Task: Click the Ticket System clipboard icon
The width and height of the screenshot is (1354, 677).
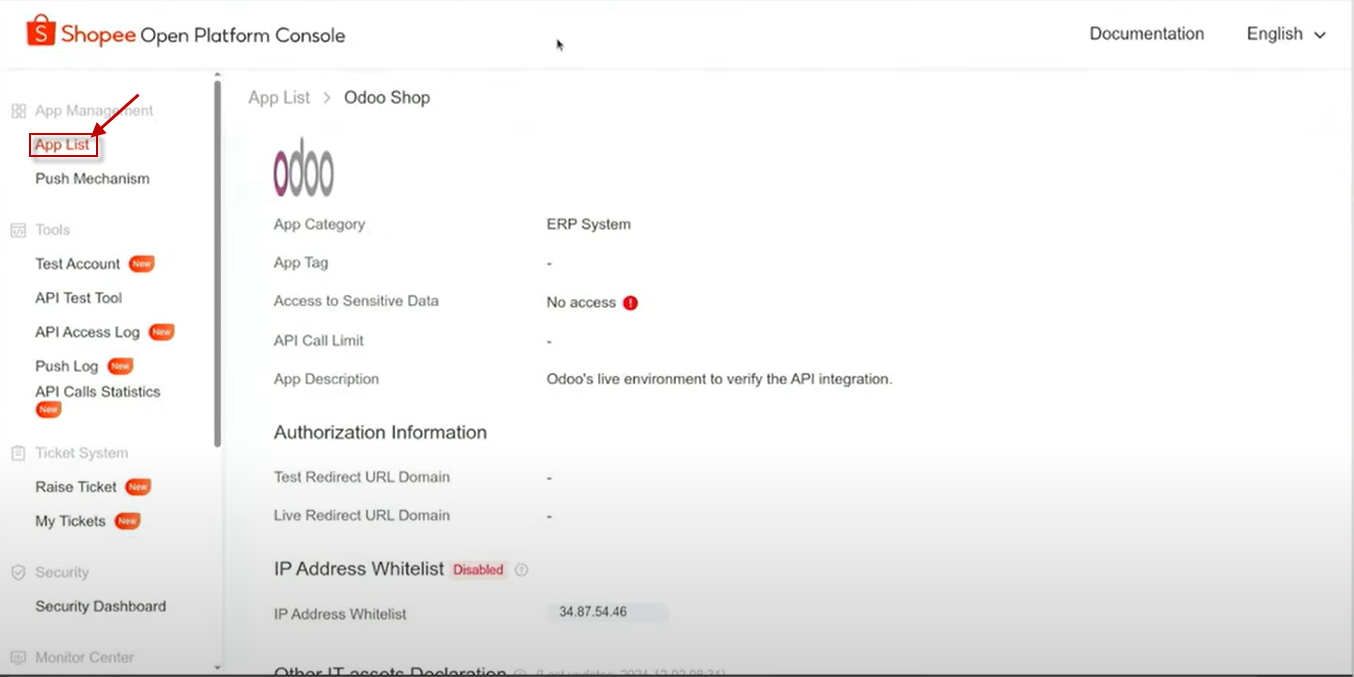Action: [18, 453]
